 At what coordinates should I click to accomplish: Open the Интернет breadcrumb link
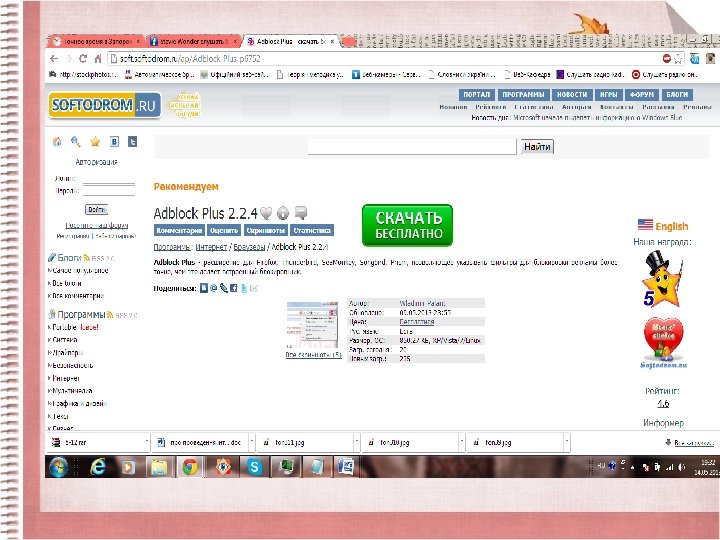pos(211,247)
